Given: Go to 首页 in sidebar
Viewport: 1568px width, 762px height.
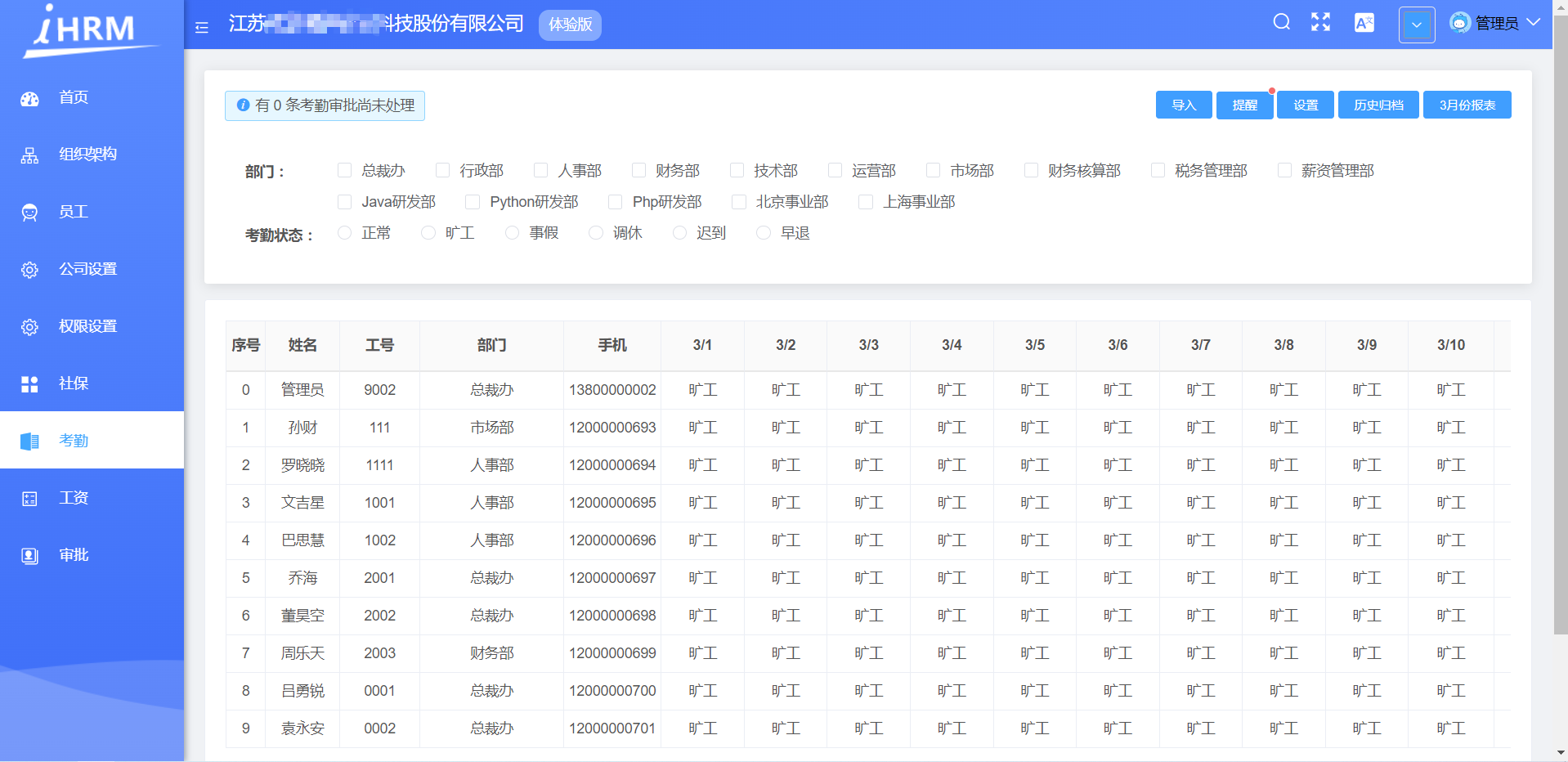Looking at the screenshot, I should pyautogui.click(x=92, y=98).
